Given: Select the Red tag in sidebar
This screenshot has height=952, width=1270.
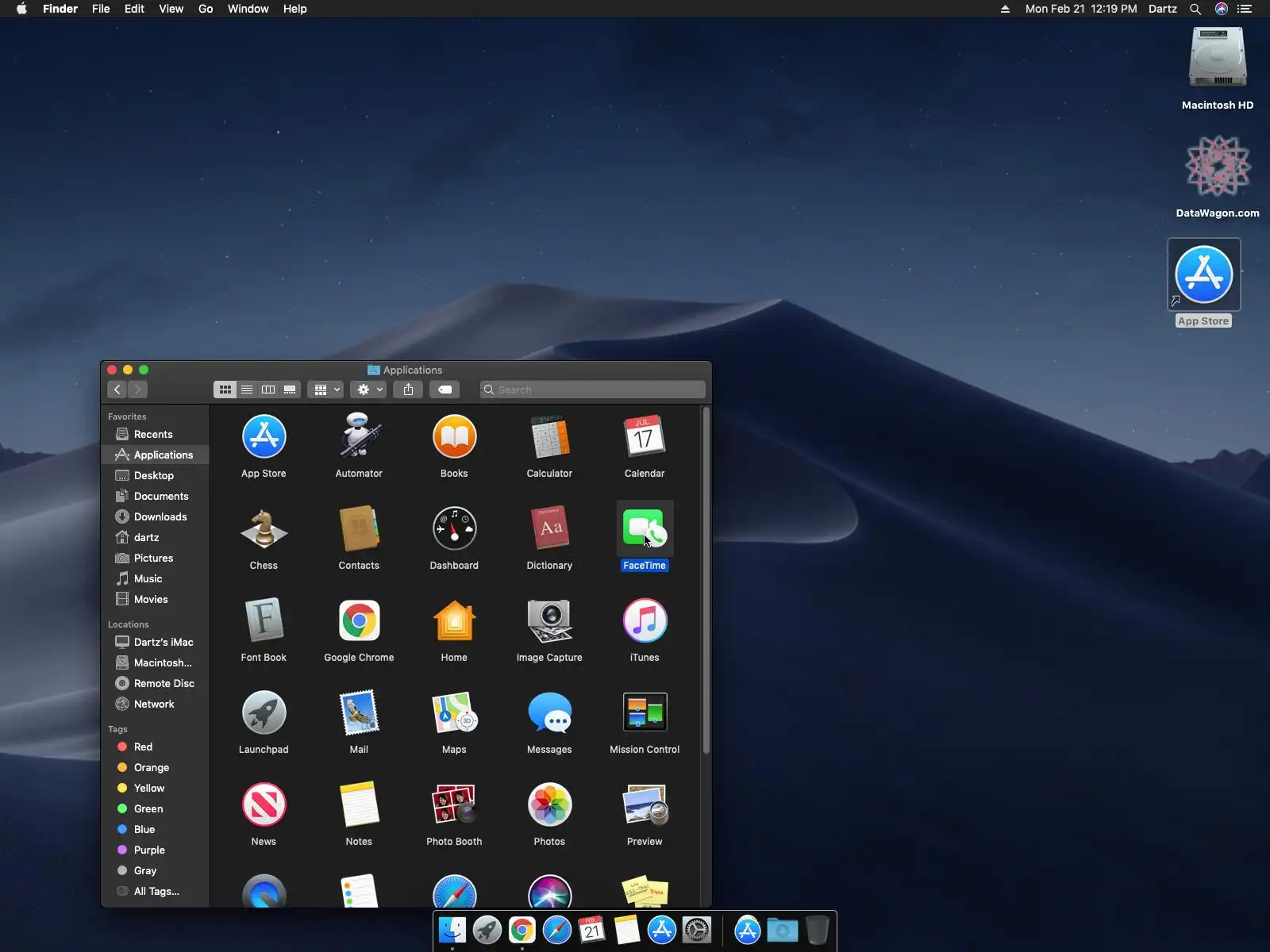Looking at the screenshot, I should click(x=155, y=747).
